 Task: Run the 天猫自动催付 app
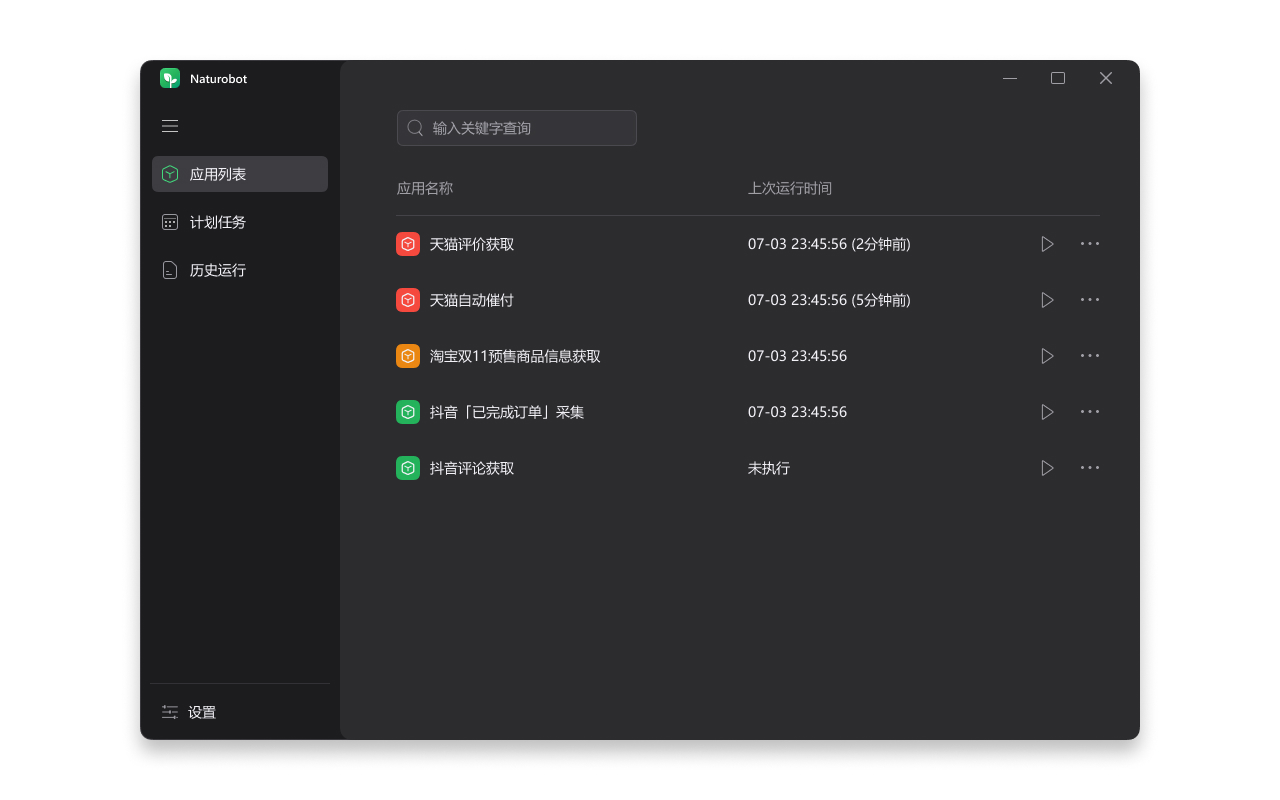click(x=1047, y=300)
